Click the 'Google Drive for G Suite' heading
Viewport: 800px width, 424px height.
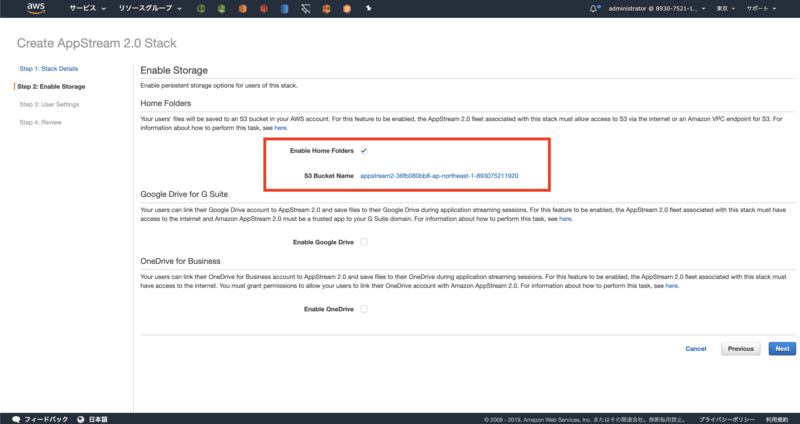[x=184, y=194]
